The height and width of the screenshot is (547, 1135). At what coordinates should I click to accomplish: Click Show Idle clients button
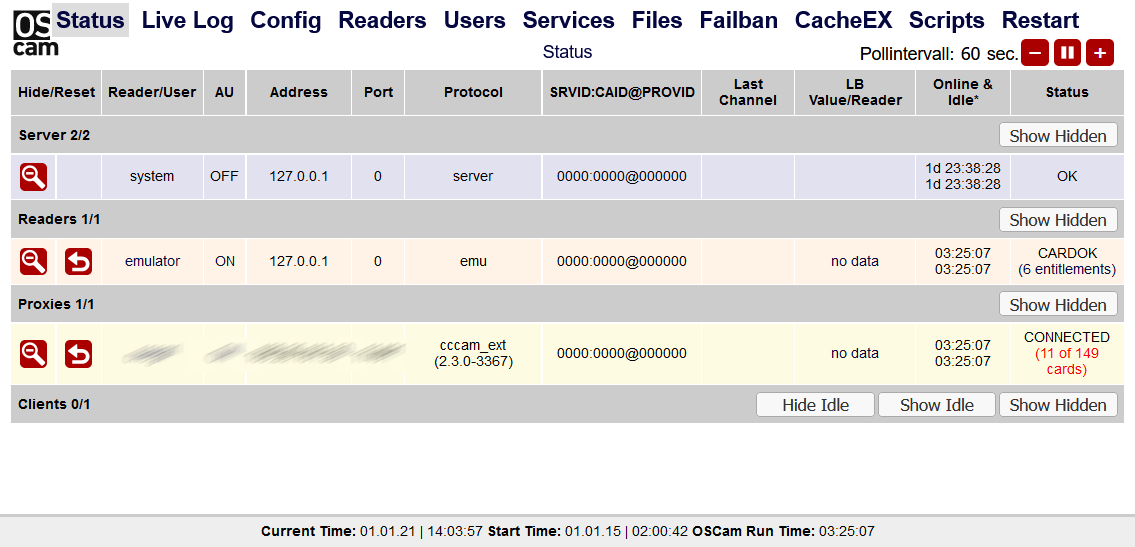[x=937, y=405]
